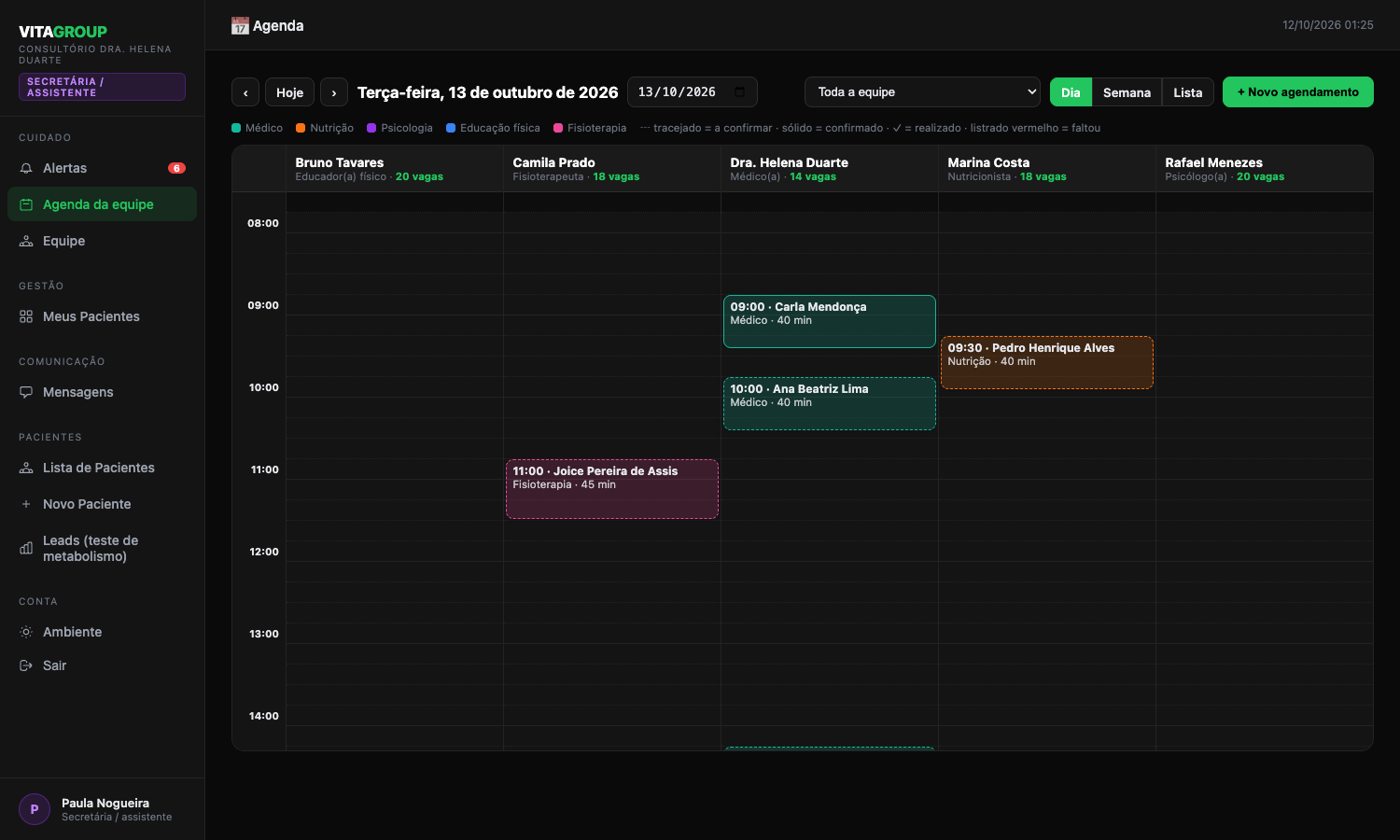Open Leads (teste de metabolismo) menu item
Image resolution: width=1400 pixels, height=840 pixels.
point(102,549)
